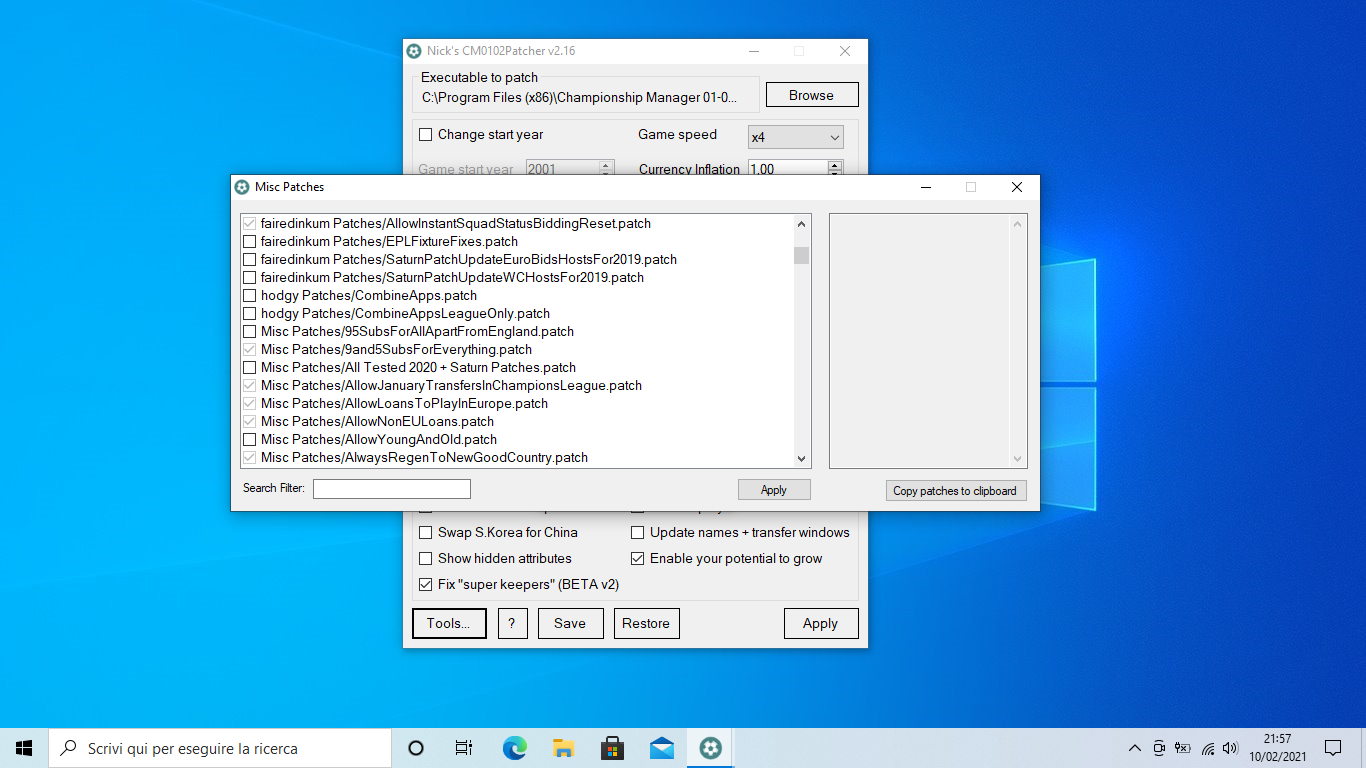Check Update names + transfer windows
Viewport: 1366px width, 768px height.
[x=638, y=533]
